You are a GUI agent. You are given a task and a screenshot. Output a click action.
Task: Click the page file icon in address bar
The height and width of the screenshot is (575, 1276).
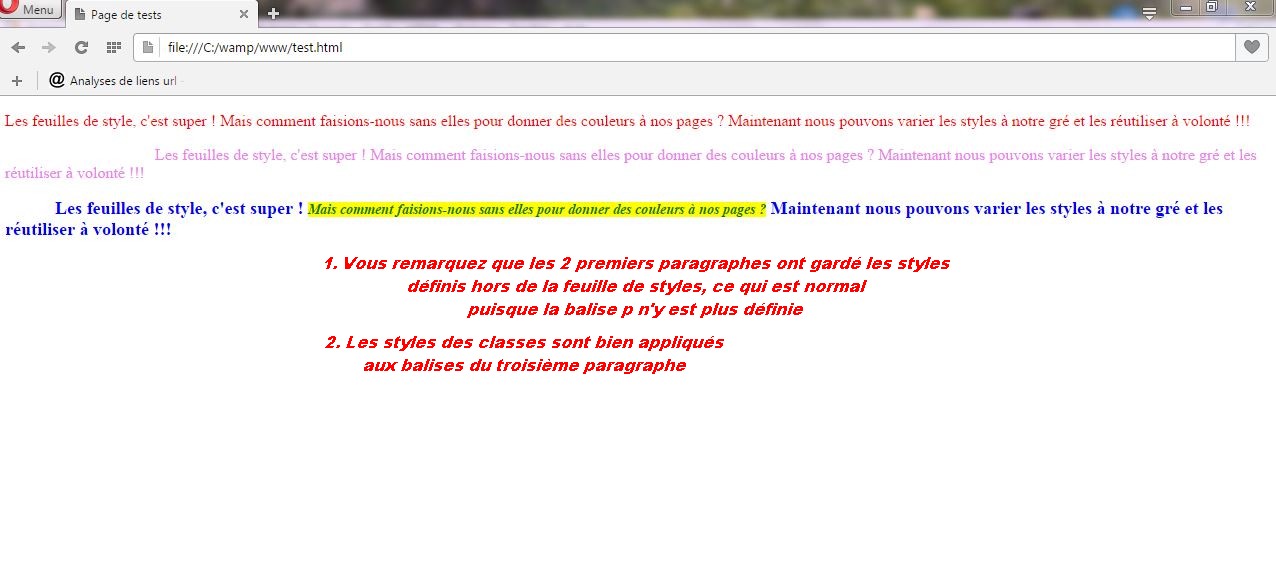[x=148, y=47]
